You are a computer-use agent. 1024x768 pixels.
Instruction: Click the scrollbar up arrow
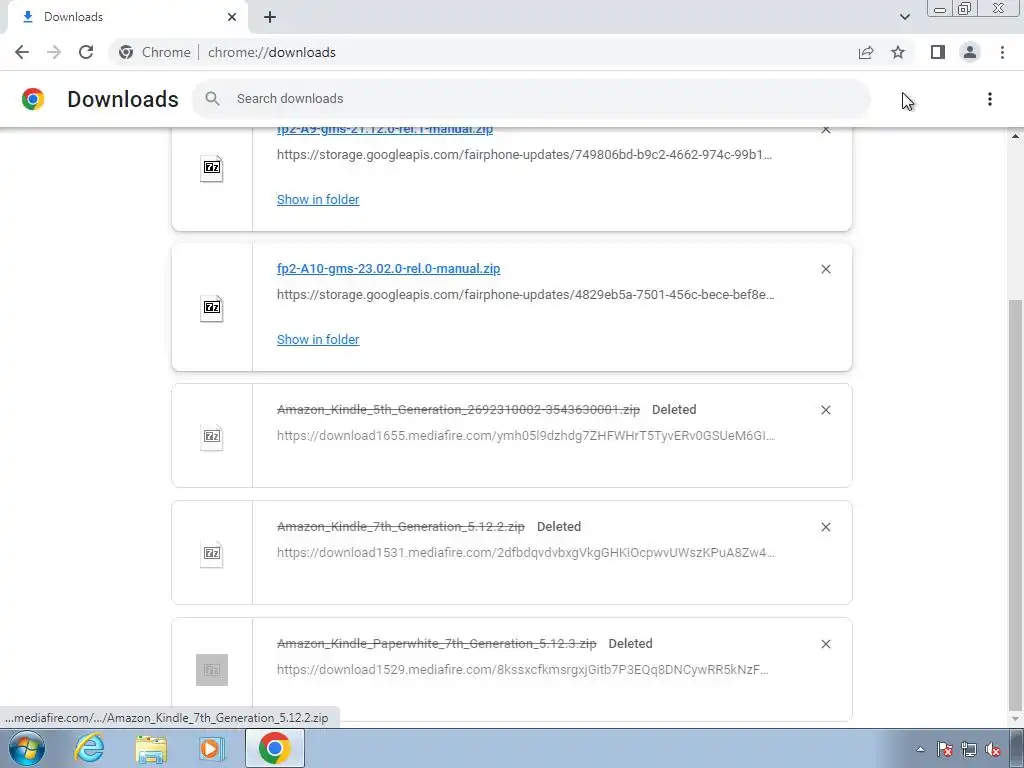[x=1016, y=136]
